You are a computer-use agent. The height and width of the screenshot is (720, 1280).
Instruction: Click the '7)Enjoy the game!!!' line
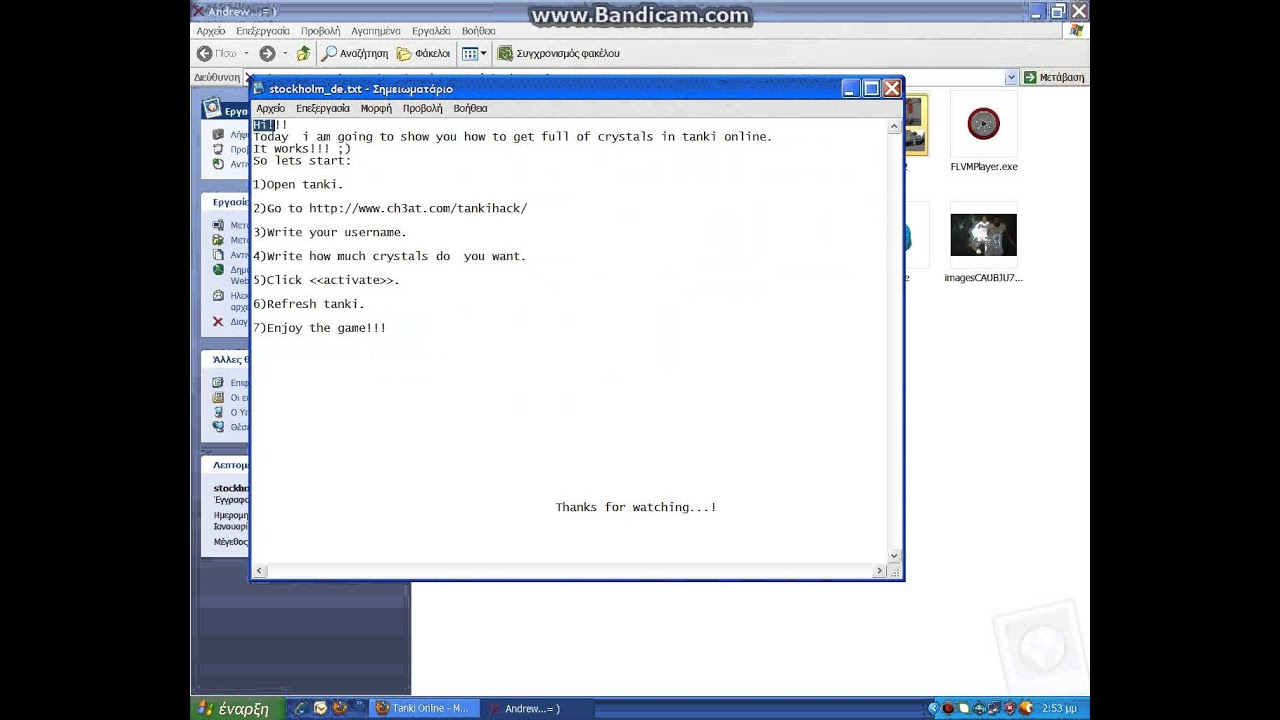[319, 328]
